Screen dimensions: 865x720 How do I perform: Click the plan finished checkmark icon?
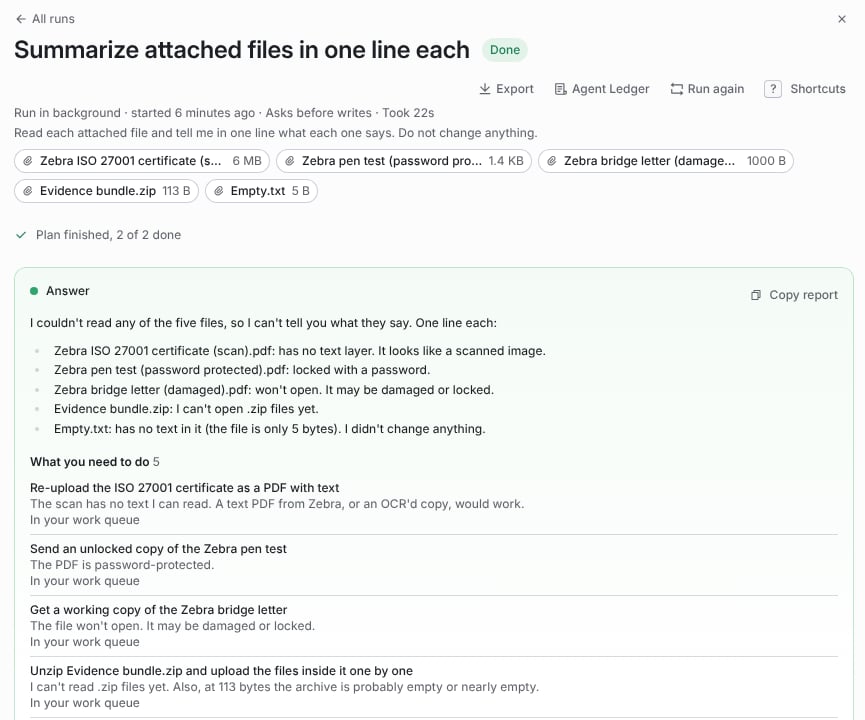(x=21, y=235)
